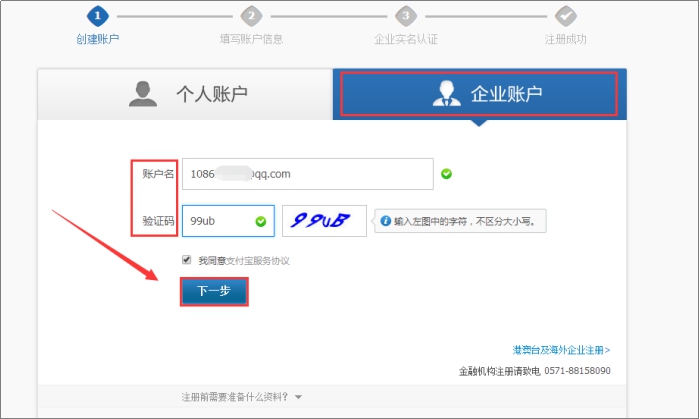Image resolution: width=700 pixels, height=419 pixels.
Task: Open 港澳台及海外企业注册 link
Action: coord(561,350)
